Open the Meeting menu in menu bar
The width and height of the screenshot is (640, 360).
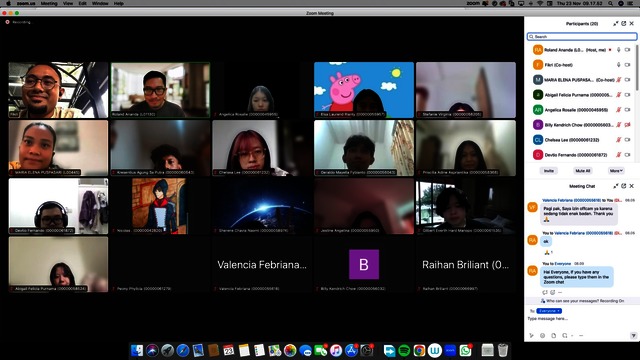point(49,3)
